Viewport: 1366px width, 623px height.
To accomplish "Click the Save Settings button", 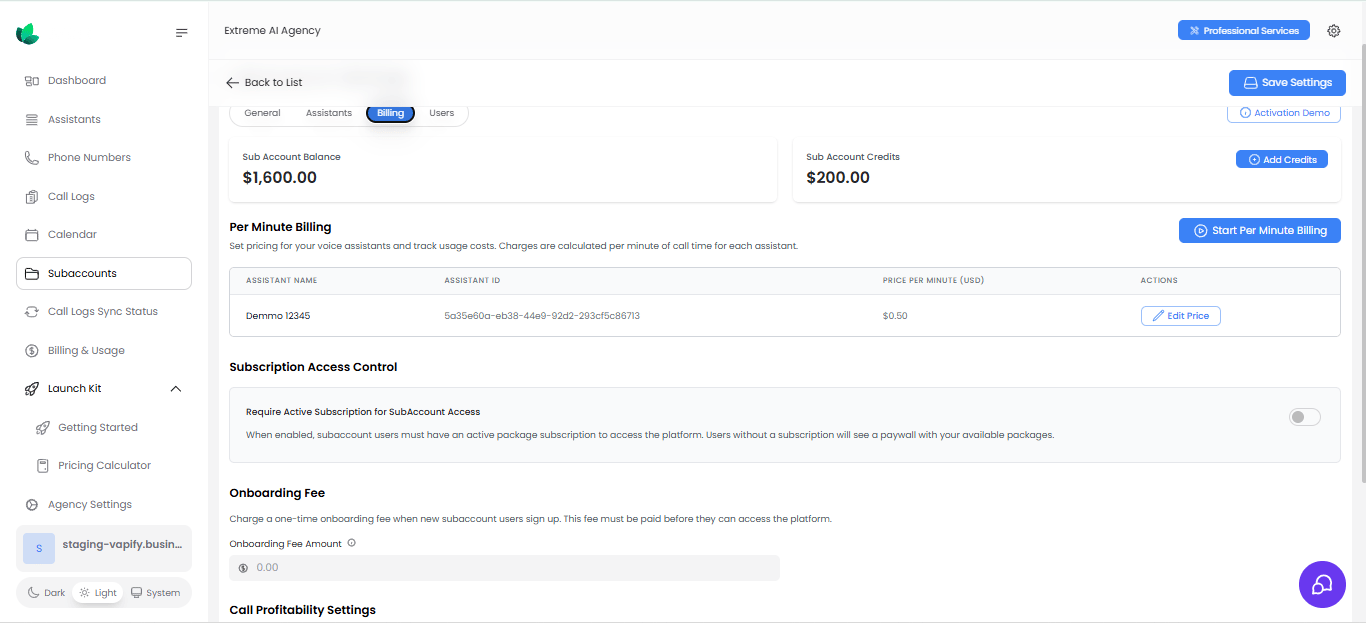I will point(1287,83).
